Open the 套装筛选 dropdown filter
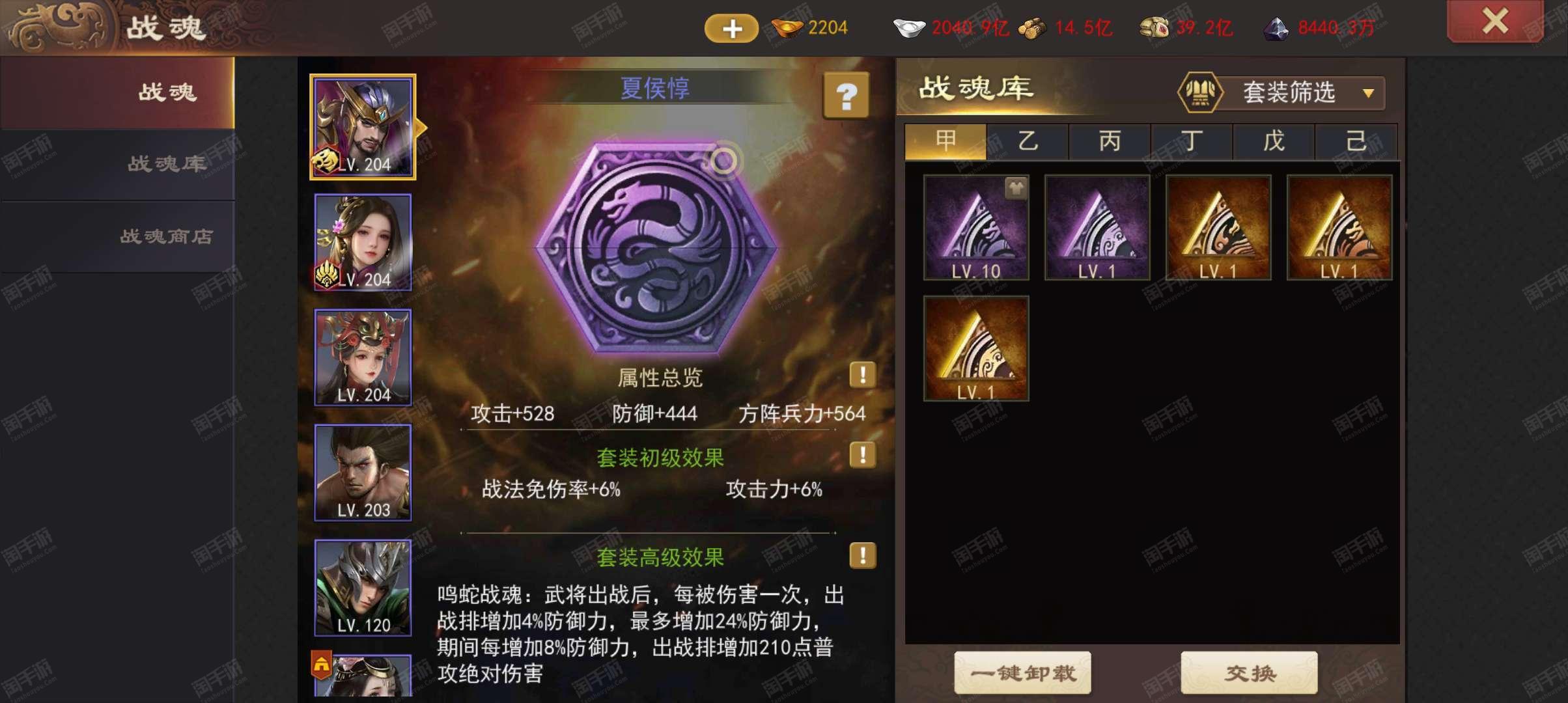This screenshot has height=703, width=1568. click(1281, 92)
